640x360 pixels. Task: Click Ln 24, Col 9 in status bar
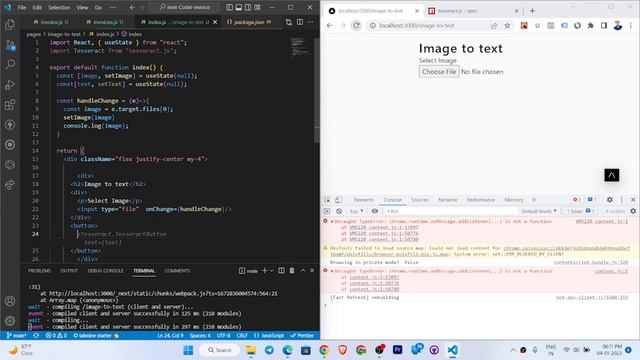[x=170, y=336]
